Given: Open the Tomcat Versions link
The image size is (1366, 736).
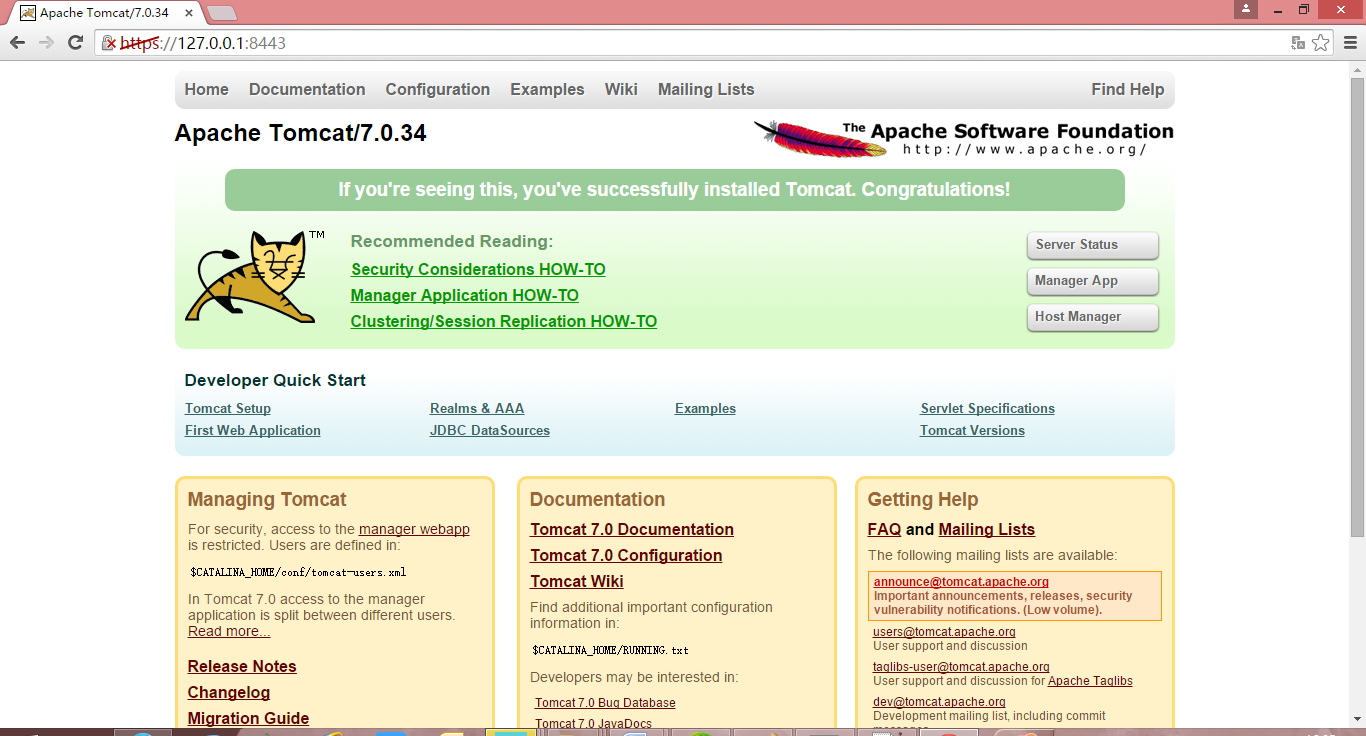Looking at the screenshot, I should 973,430.
